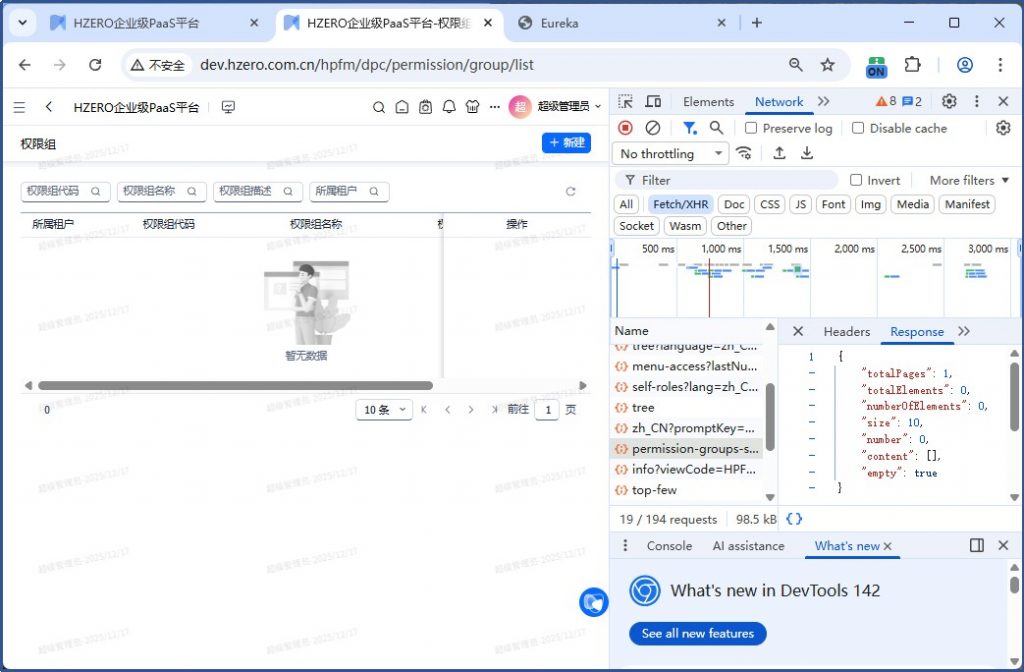Open the DevTools inspect element picker
The image size is (1024, 672).
tap(625, 102)
